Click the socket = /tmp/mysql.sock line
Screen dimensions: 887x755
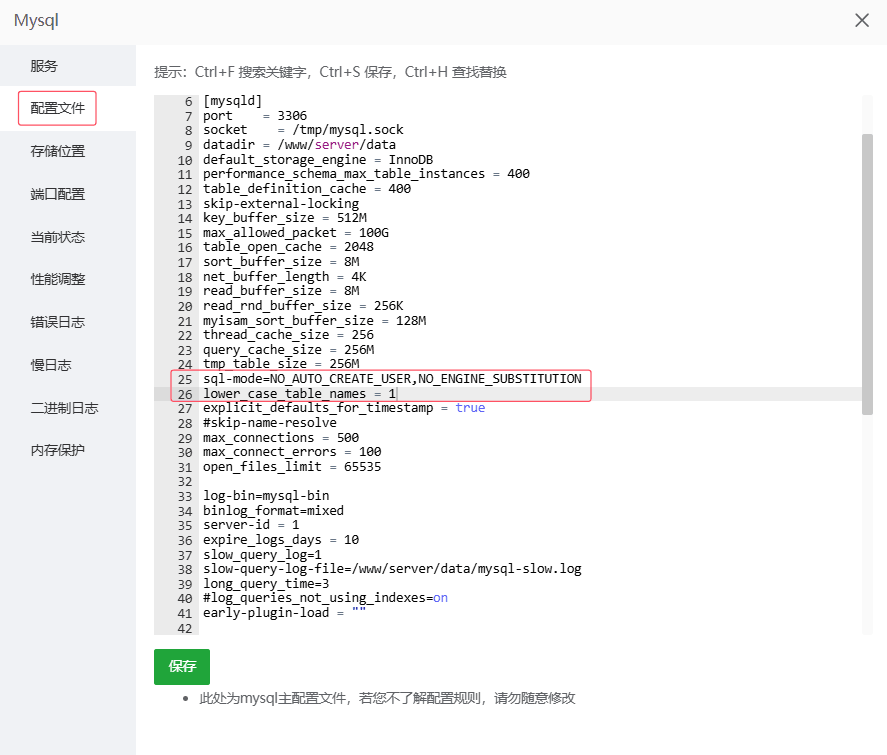coord(303,130)
